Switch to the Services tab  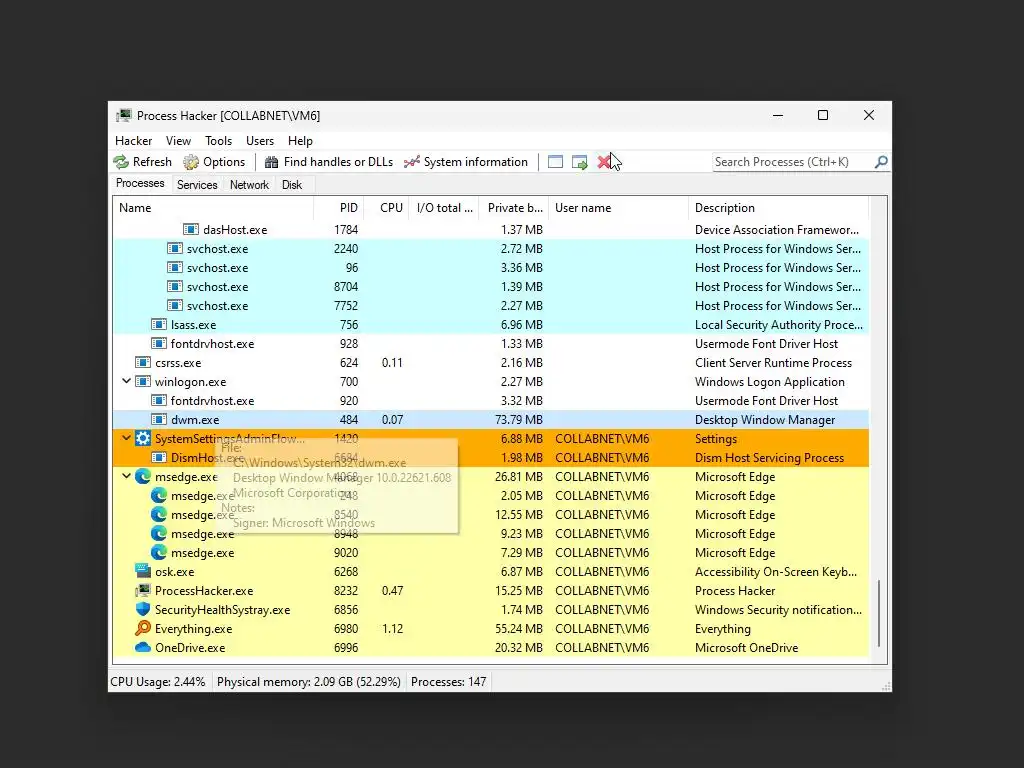(x=197, y=185)
